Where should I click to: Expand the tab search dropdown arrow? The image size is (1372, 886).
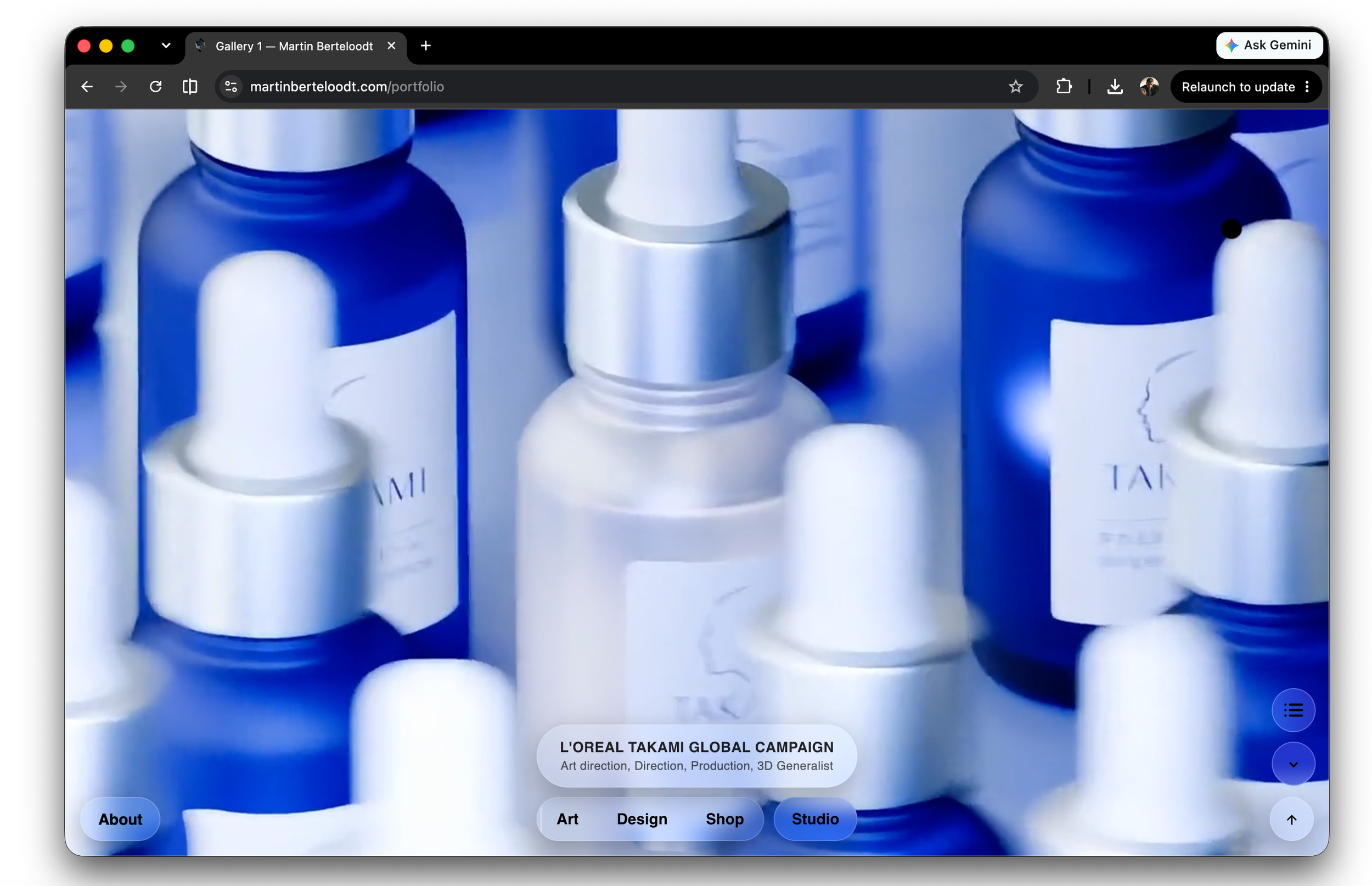(166, 46)
